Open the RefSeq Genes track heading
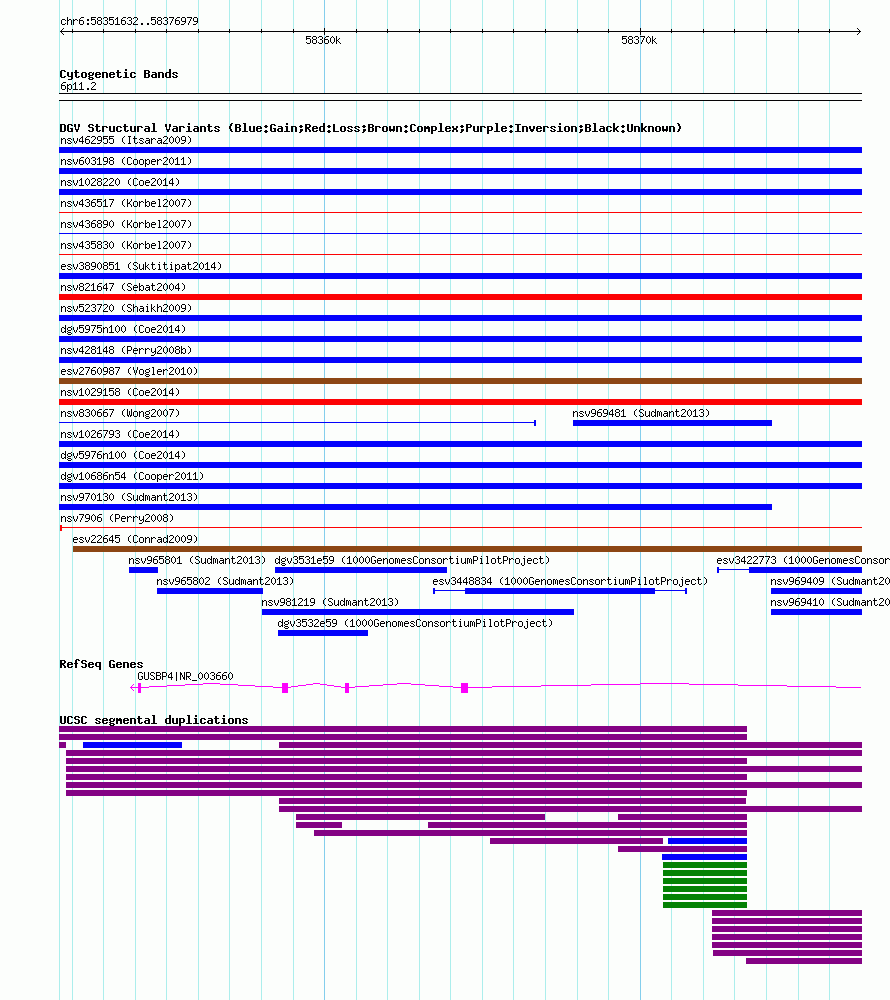Screen dimensions: 890x1000 101,665
